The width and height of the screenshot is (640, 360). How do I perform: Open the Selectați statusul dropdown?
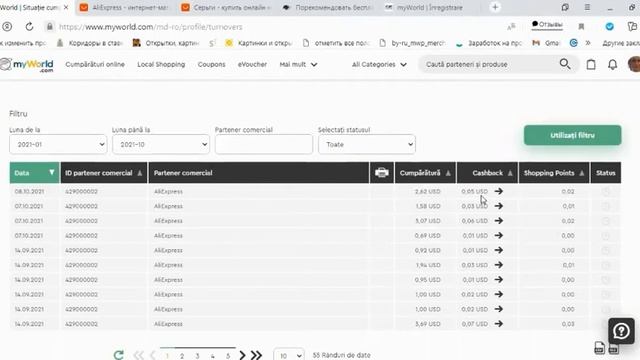(x=367, y=144)
